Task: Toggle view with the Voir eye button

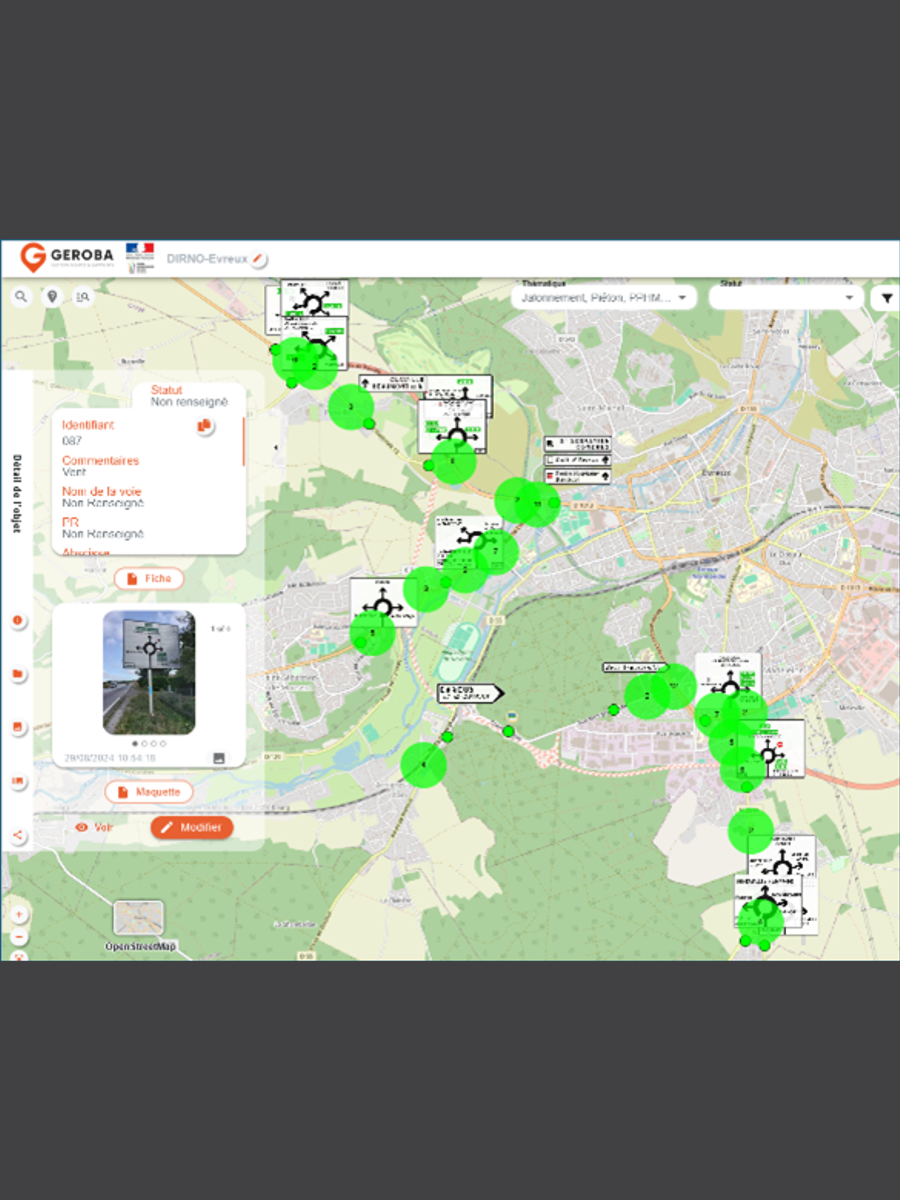Action: point(93,827)
